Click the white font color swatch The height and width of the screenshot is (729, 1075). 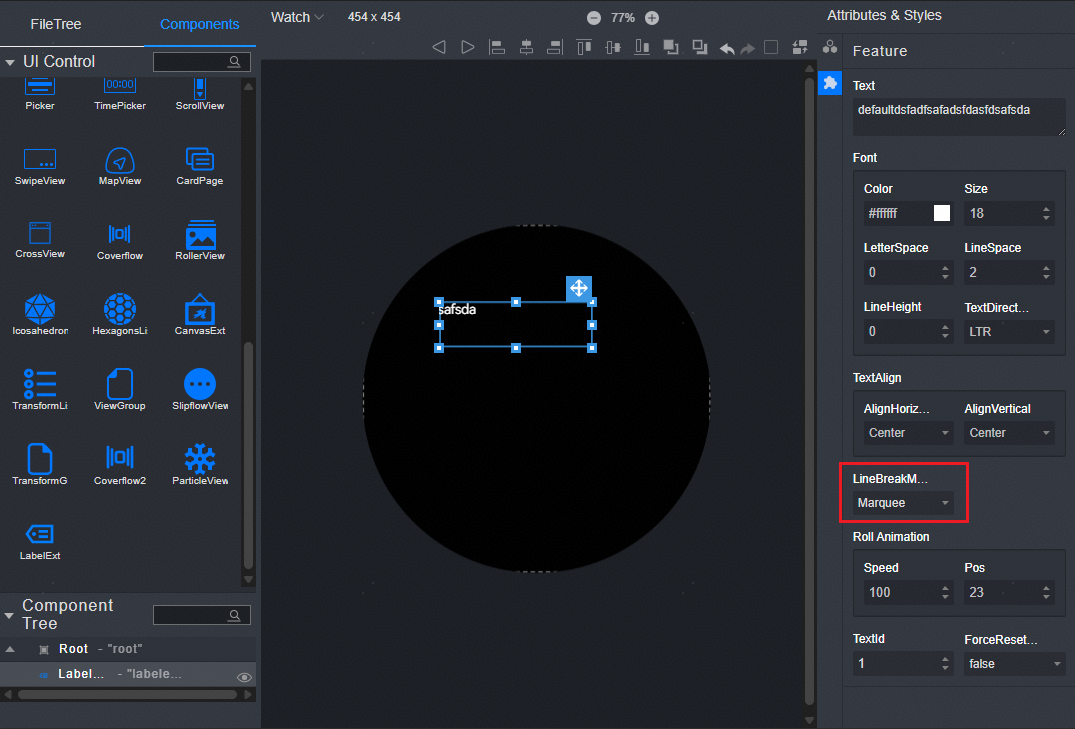point(941,213)
